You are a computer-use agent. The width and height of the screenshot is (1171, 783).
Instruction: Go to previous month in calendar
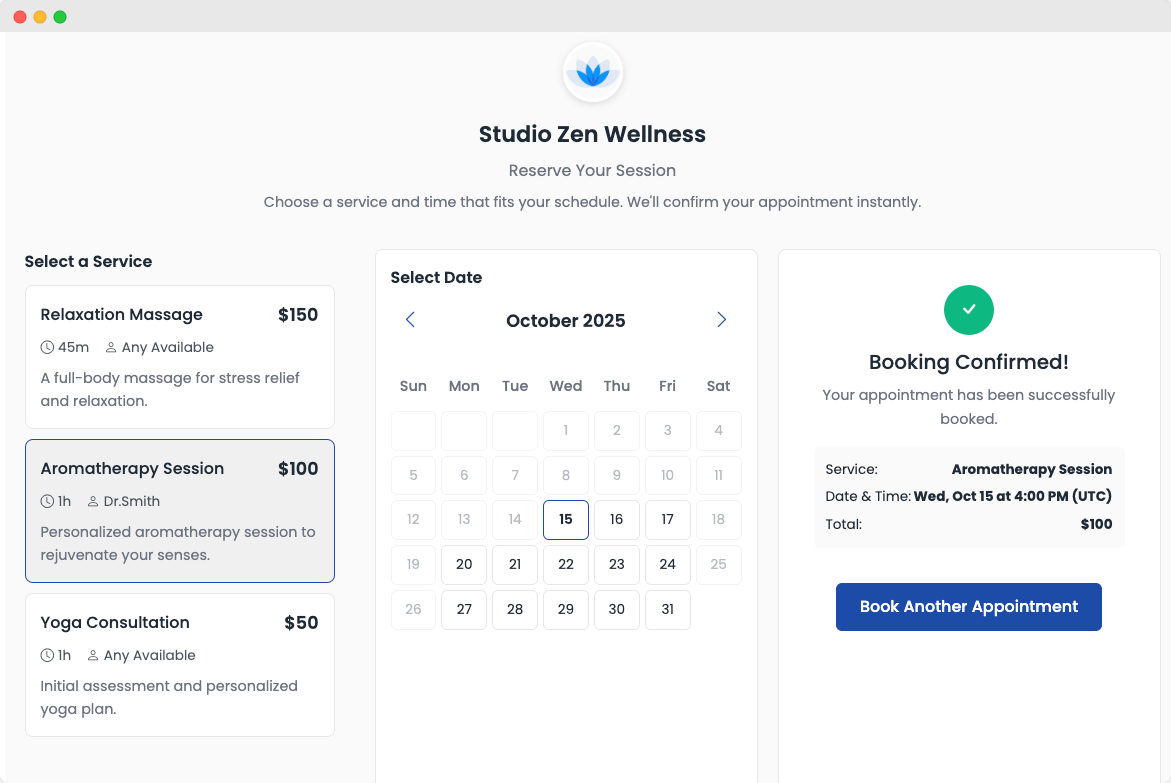pyautogui.click(x=410, y=320)
